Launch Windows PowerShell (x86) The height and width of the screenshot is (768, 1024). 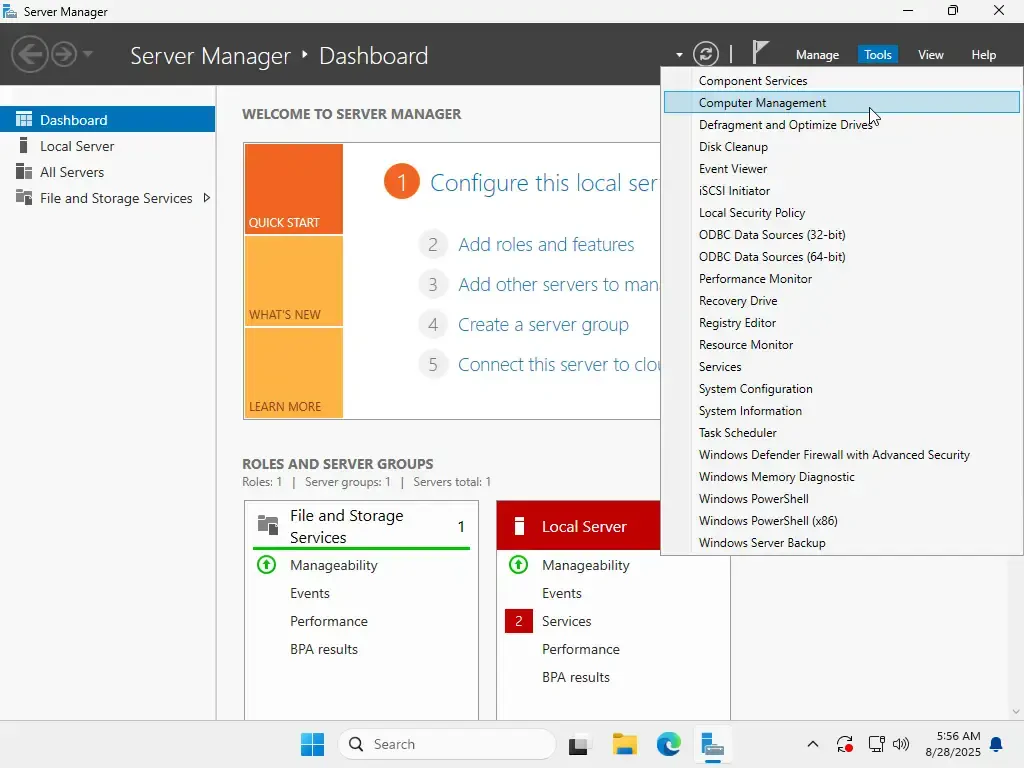pos(841,520)
